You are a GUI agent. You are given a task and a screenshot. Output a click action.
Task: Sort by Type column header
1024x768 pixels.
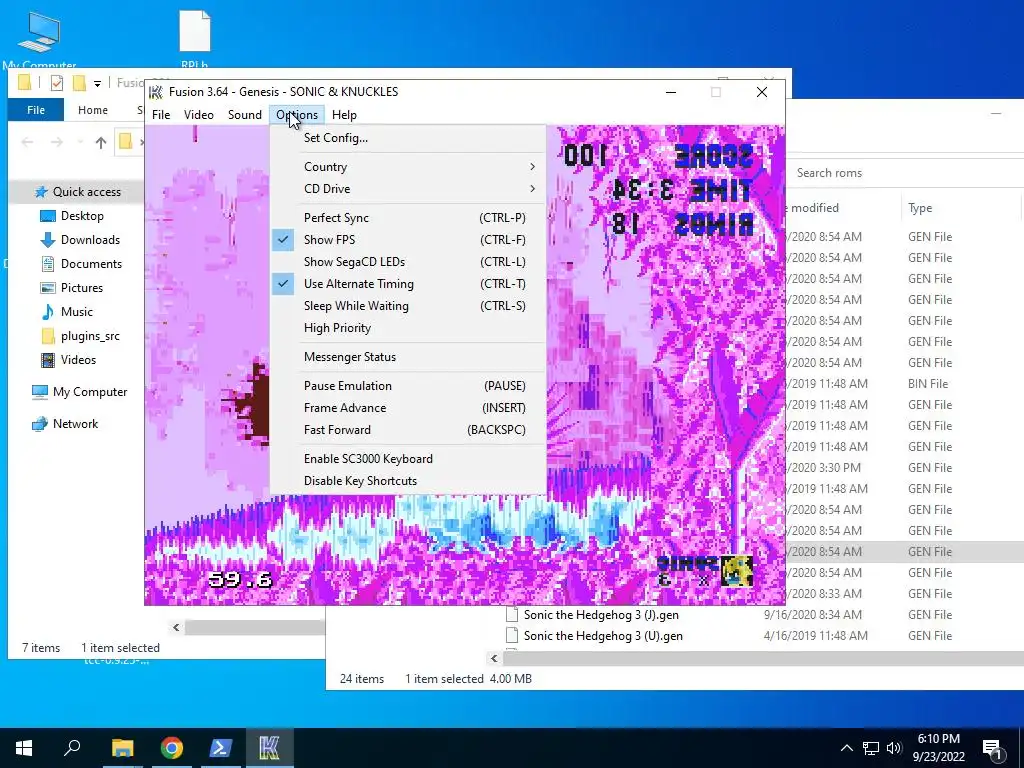pyautogui.click(x=920, y=208)
